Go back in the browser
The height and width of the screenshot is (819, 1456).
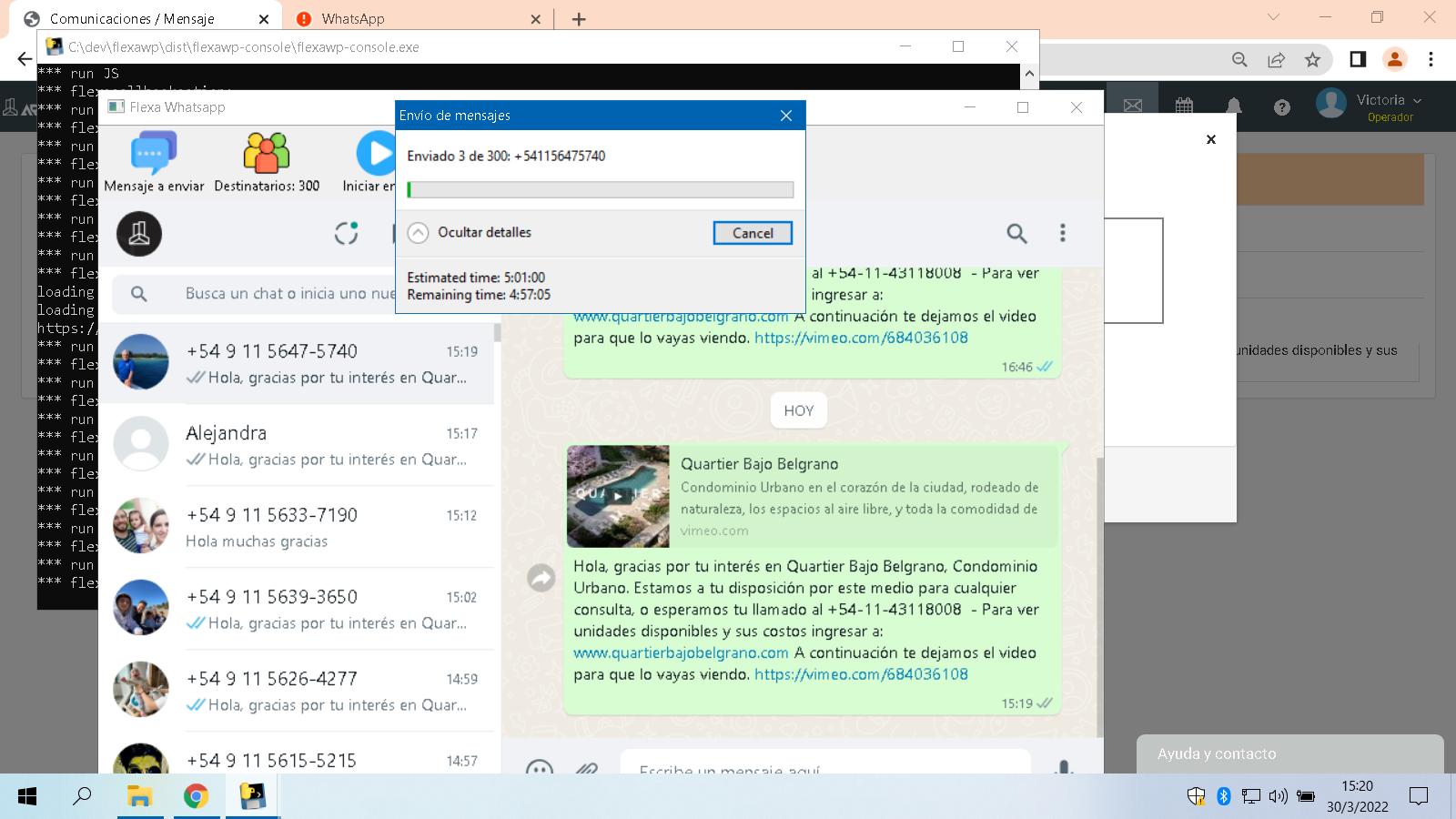pos(24,59)
